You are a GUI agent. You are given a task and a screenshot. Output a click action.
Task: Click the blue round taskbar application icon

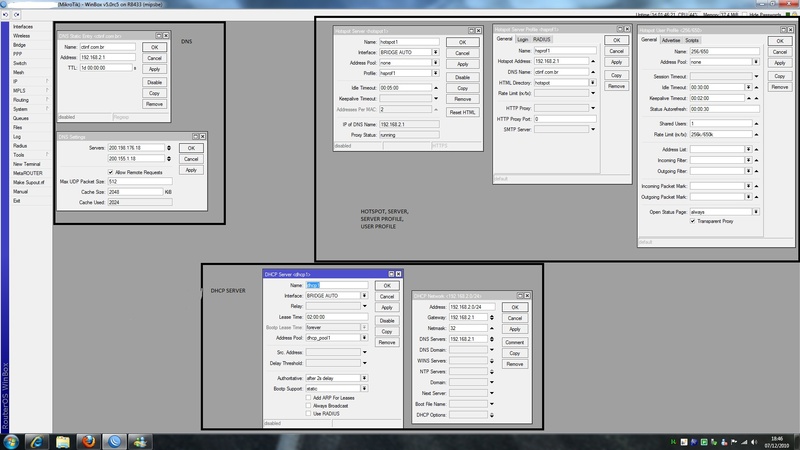click(x=113, y=441)
